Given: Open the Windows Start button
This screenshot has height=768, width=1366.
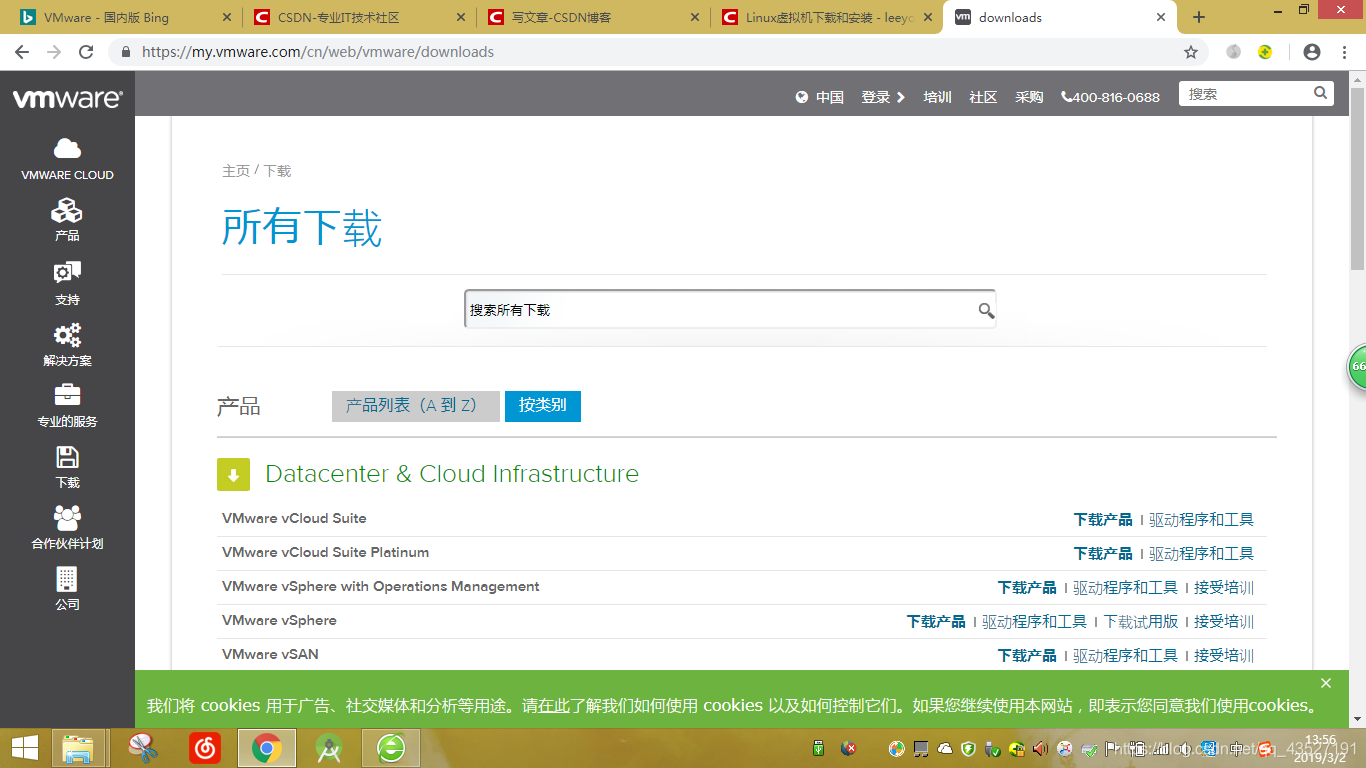Looking at the screenshot, I should [24, 748].
